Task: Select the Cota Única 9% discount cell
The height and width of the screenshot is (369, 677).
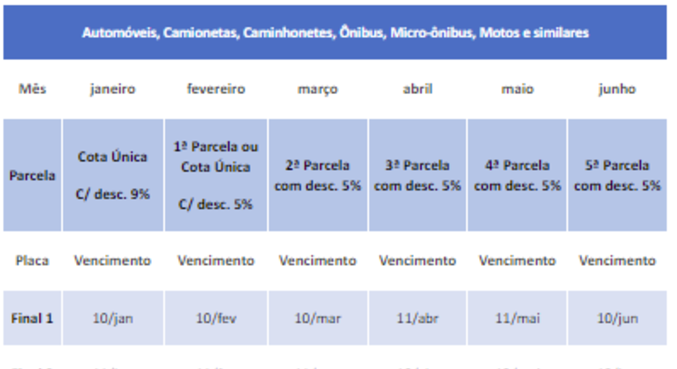Action: pyautogui.click(x=113, y=175)
